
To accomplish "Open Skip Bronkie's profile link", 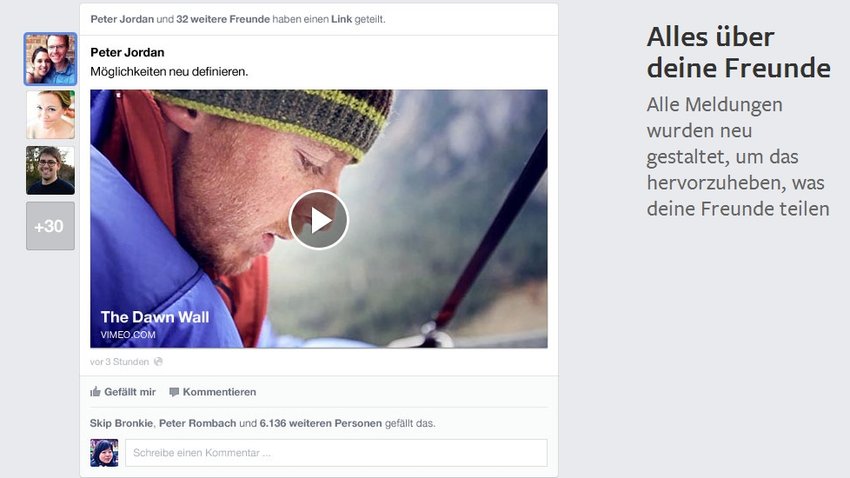I will [121, 423].
